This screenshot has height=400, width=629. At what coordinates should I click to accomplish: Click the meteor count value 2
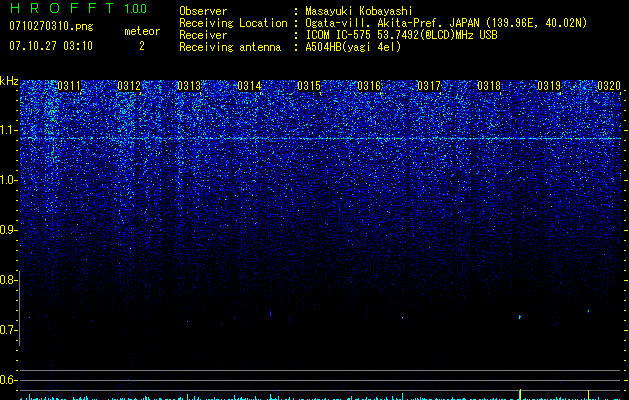tap(142, 46)
